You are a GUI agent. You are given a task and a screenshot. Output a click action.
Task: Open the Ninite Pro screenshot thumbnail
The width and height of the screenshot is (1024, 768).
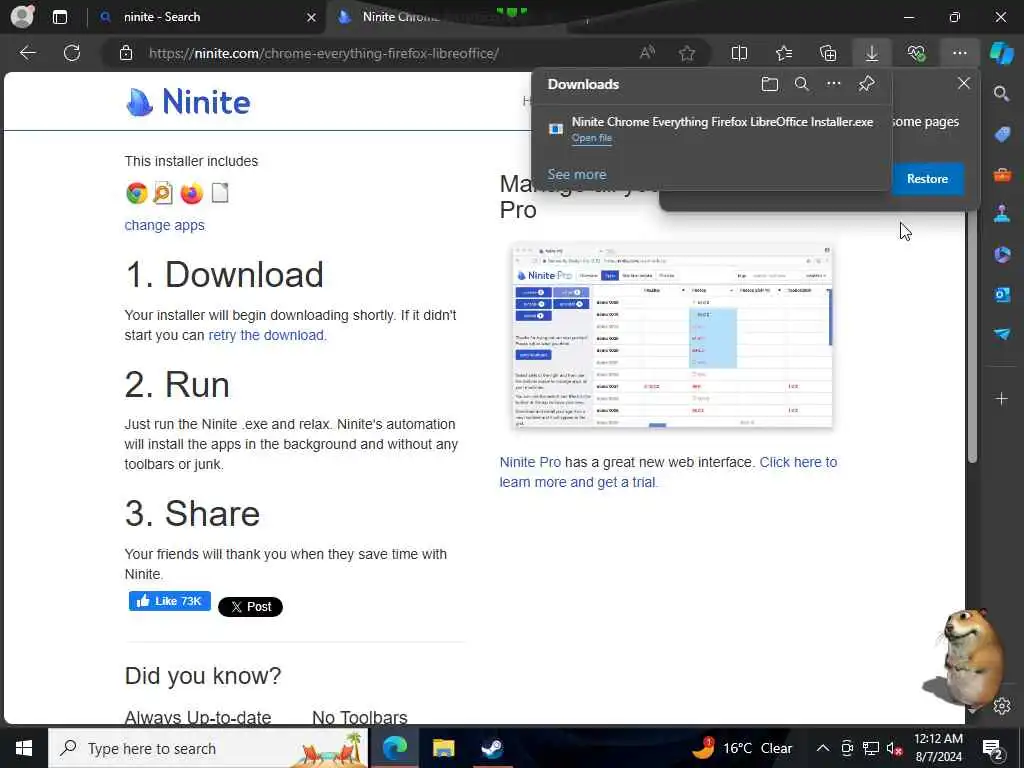(672, 335)
